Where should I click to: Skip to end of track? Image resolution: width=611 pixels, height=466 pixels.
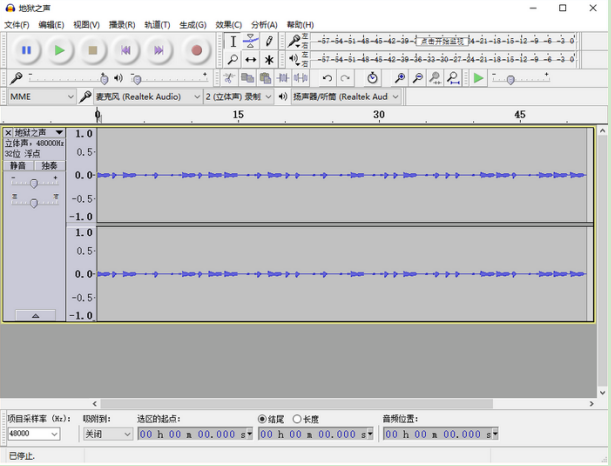tap(158, 50)
